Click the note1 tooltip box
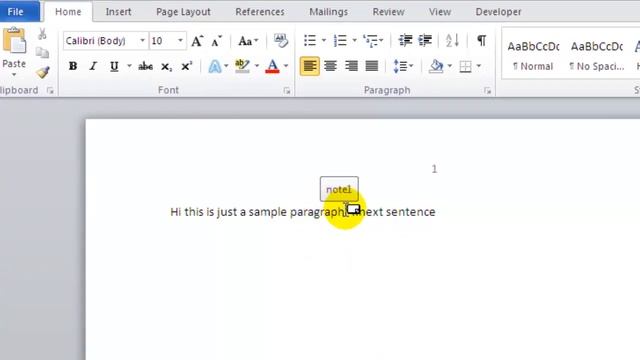The width and height of the screenshot is (640, 360). (x=339, y=189)
